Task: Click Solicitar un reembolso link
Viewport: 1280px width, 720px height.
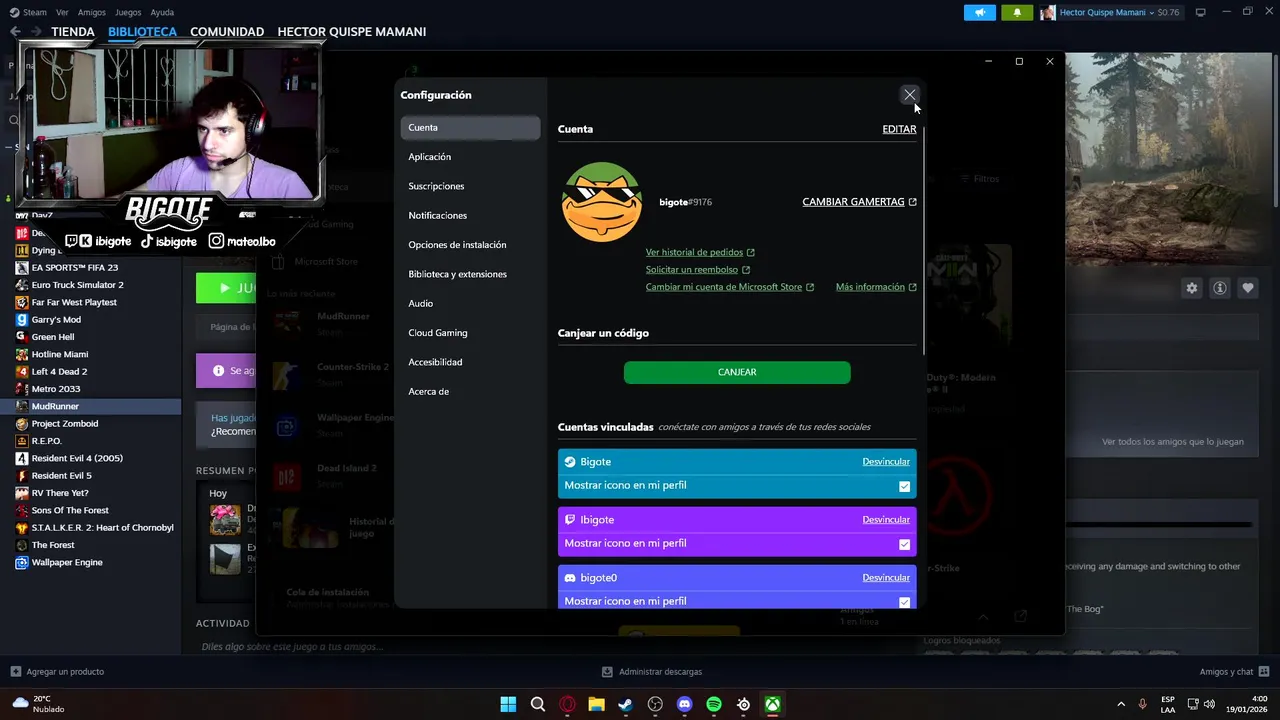Action: 698,270
